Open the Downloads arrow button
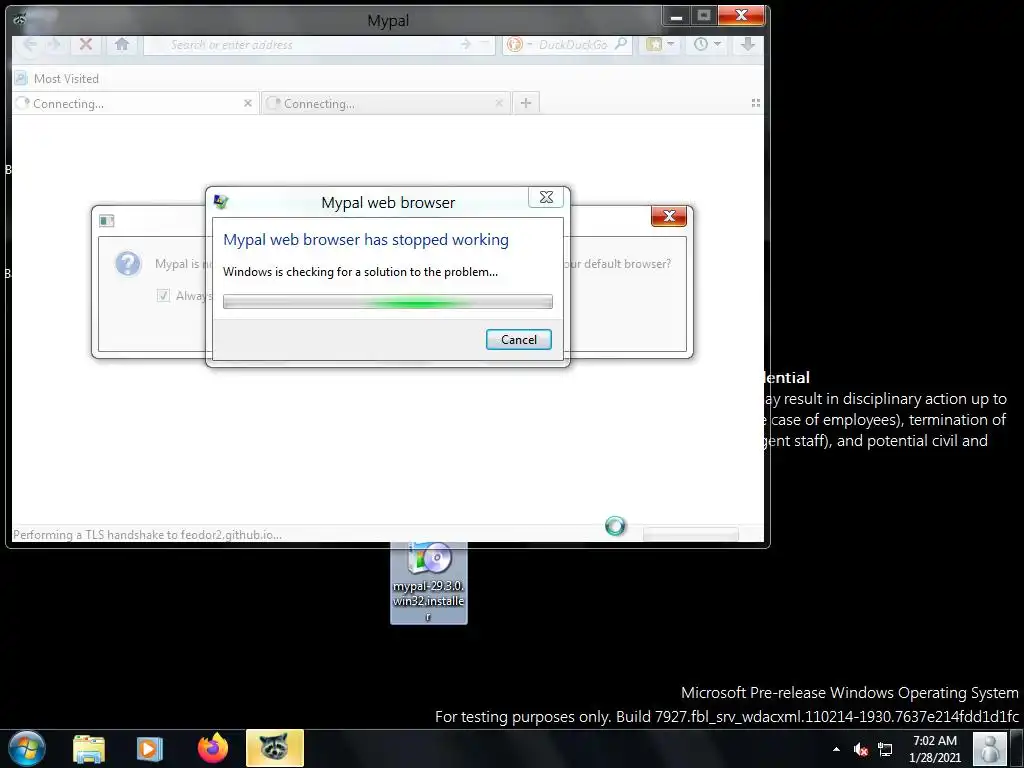Screen dimensions: 1024x768 pos(748,44)
